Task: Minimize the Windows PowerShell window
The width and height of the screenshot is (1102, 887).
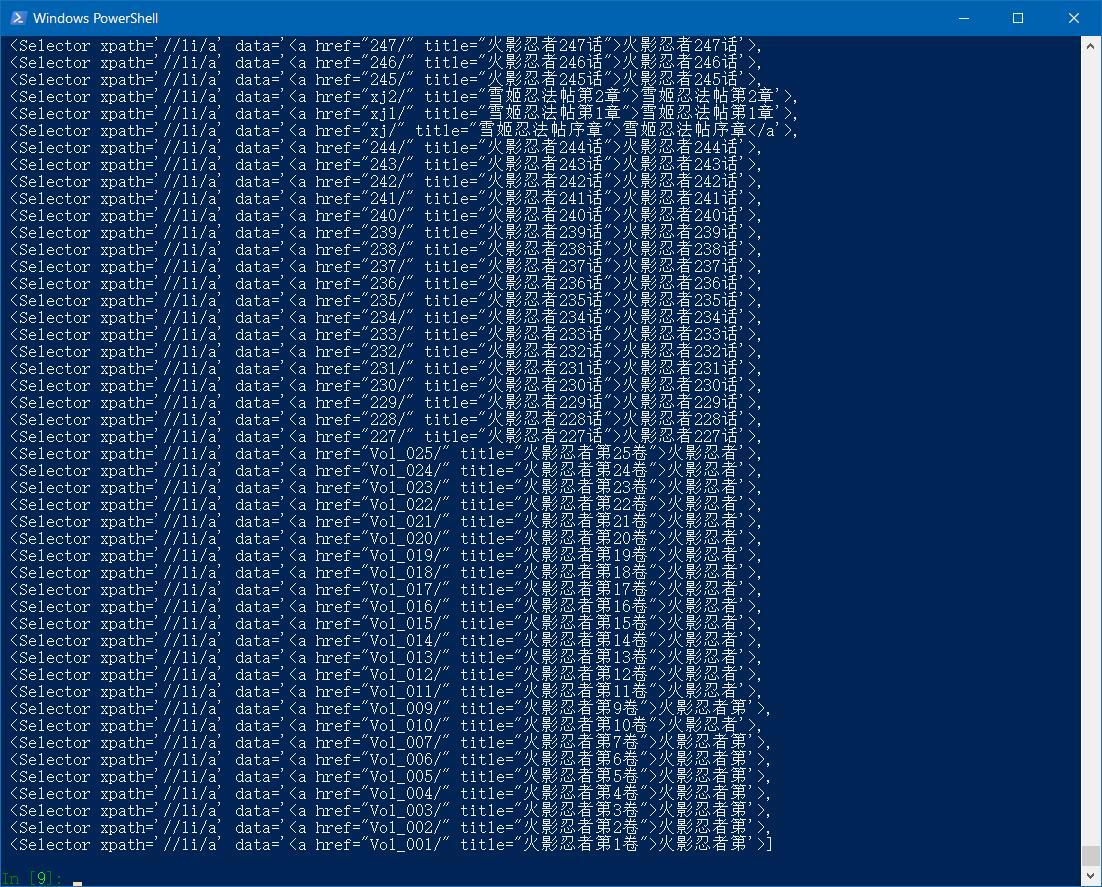Action: [964, 18]
